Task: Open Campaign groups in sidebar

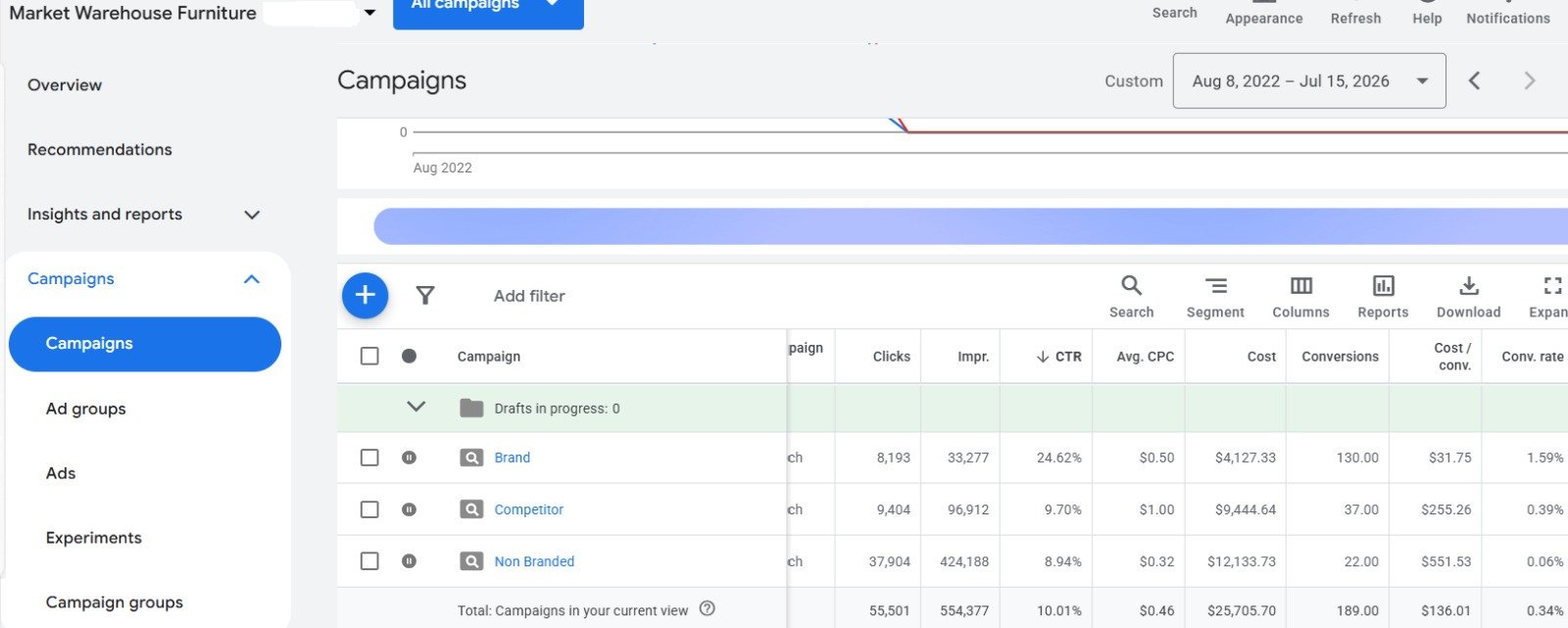Action: (115, 603)
